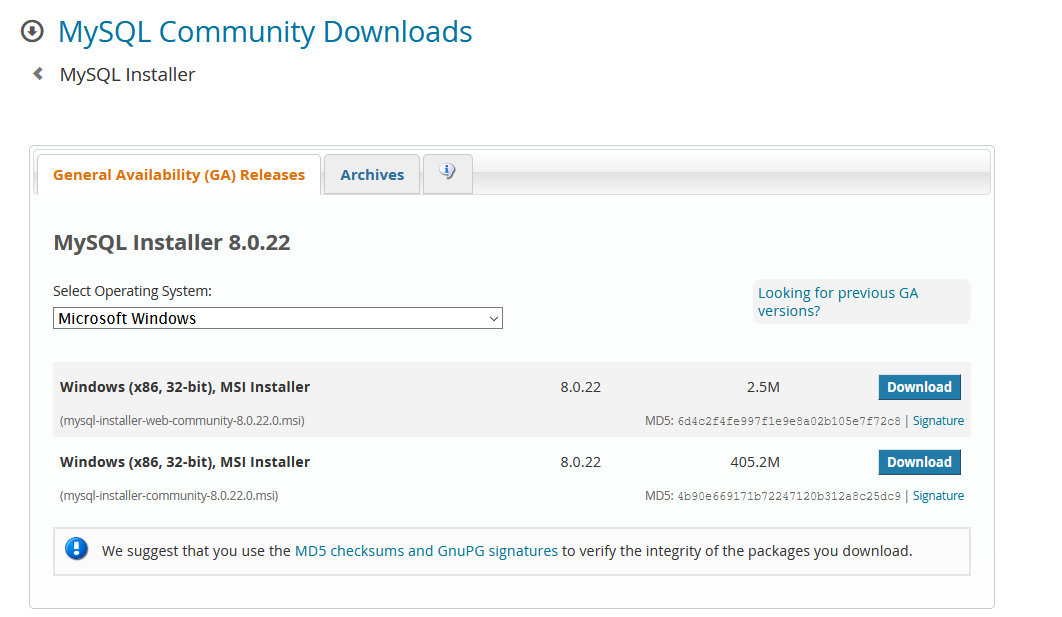Open Looking for previous GA versions link
Screen dimensions: 1062x617
point(838,302)
